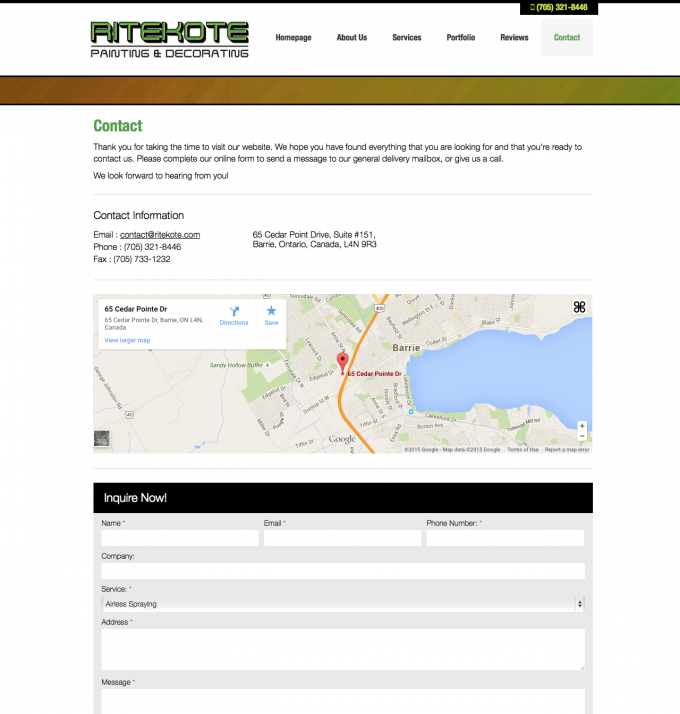The width and height of the screenshot is (680, 714).
Task: Click View larger map link
Action: [x=127, y=341]
